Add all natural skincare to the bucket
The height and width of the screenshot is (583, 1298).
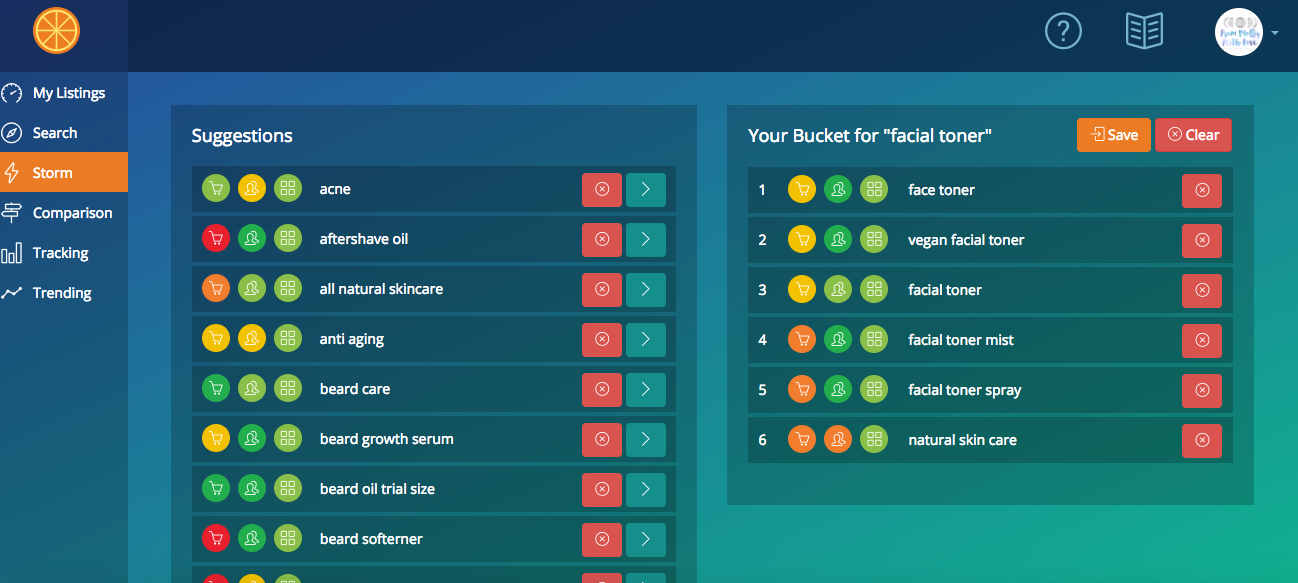tap(646, 289)
